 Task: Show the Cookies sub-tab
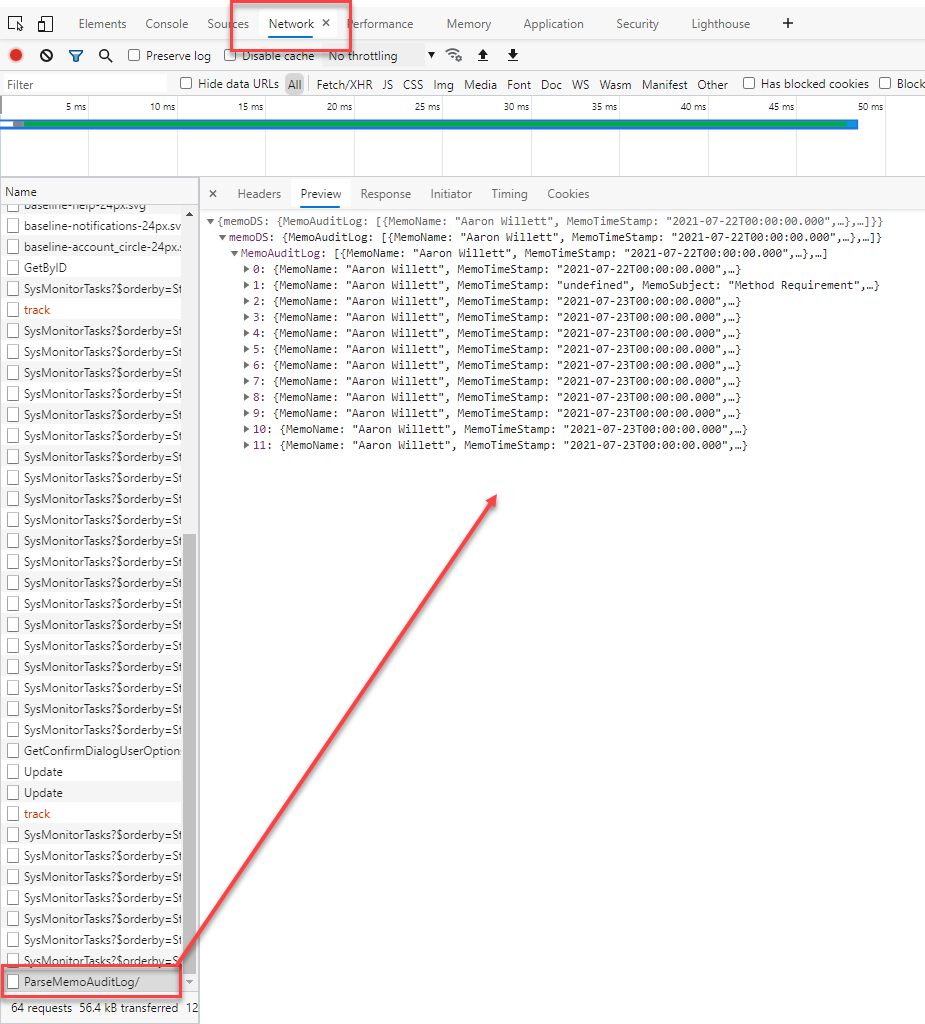click(568, 194)
